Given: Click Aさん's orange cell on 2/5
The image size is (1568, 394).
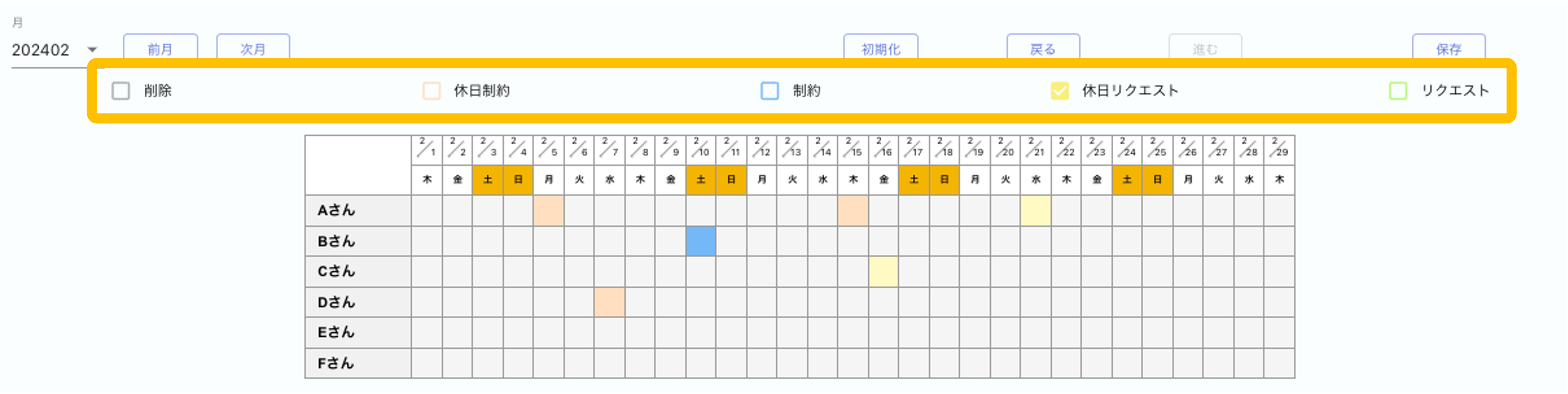Looking at the screenshot, I should coord(549,211).
